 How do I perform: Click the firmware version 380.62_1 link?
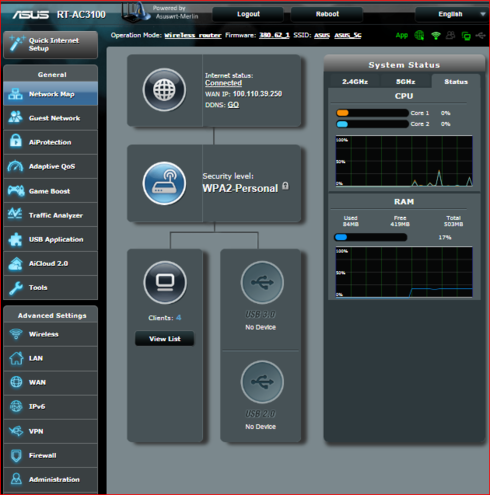click(274, 35)
